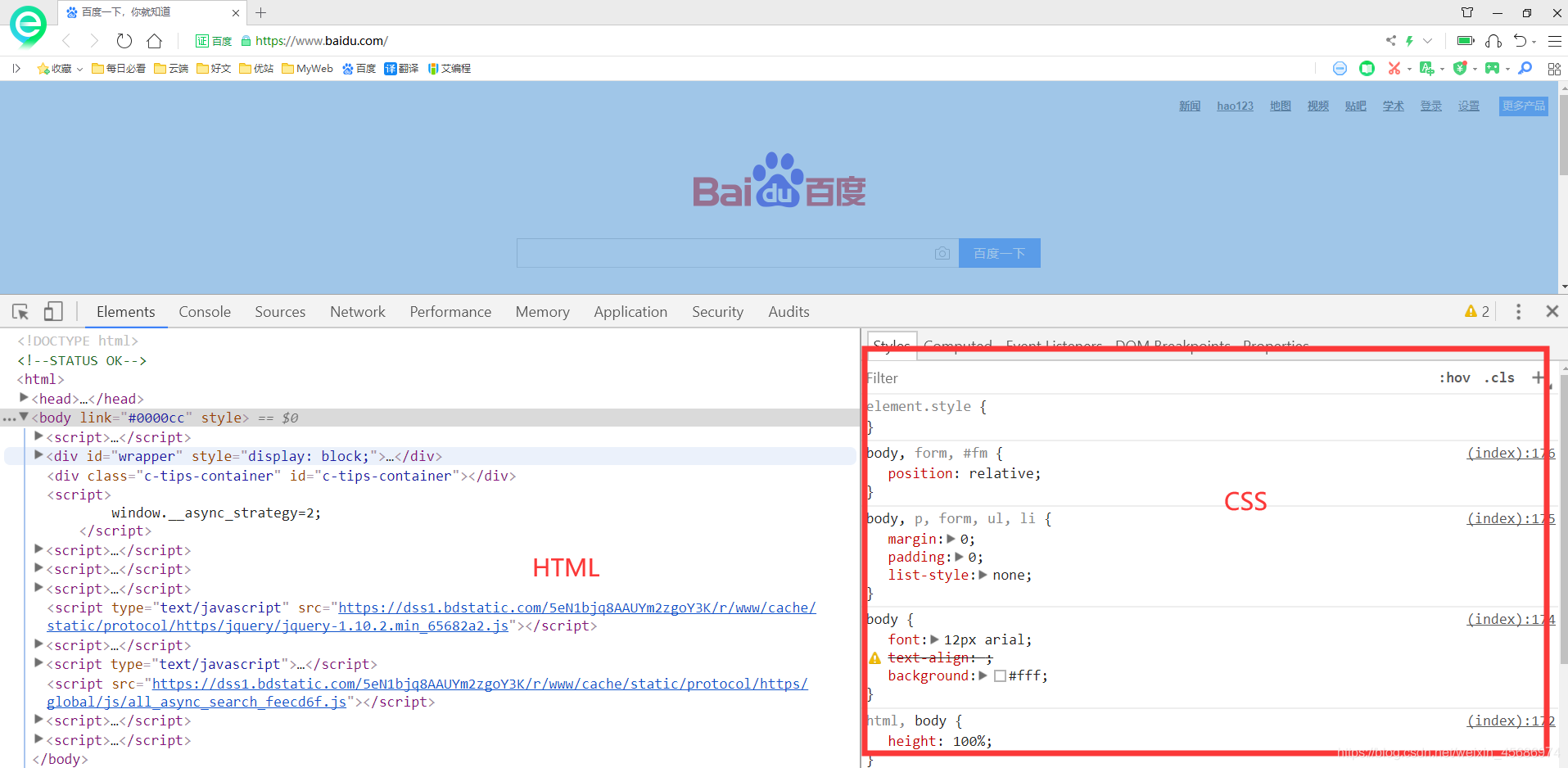Close the 百度一下 tab
The height and width of the screenshot is (768, 1568).
pos(236,13)
